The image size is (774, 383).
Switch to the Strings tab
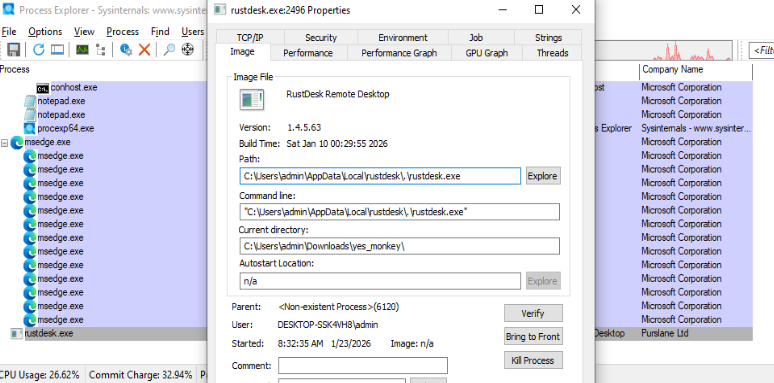(548, 38)
